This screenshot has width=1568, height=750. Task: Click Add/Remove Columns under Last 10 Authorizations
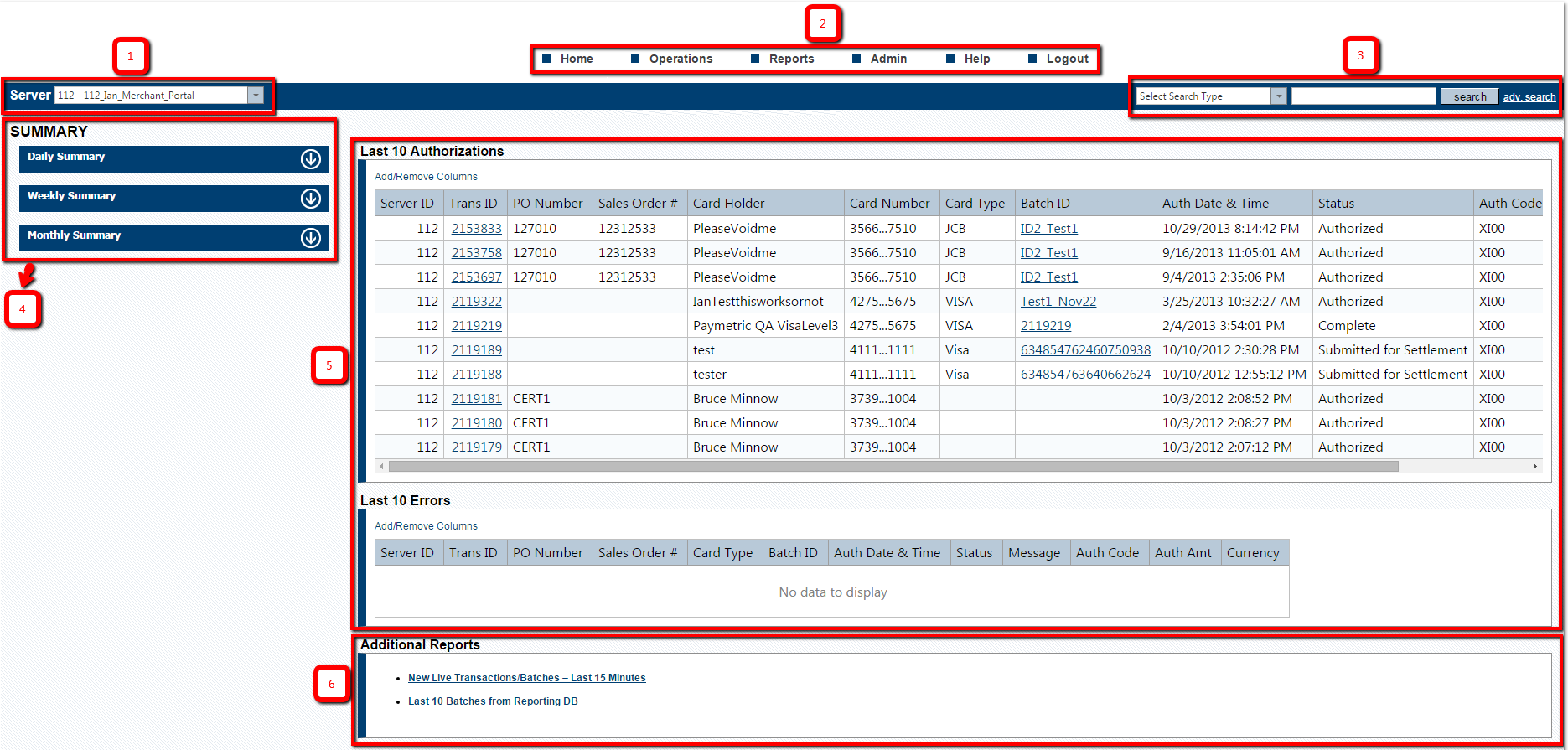pos(426,177)
